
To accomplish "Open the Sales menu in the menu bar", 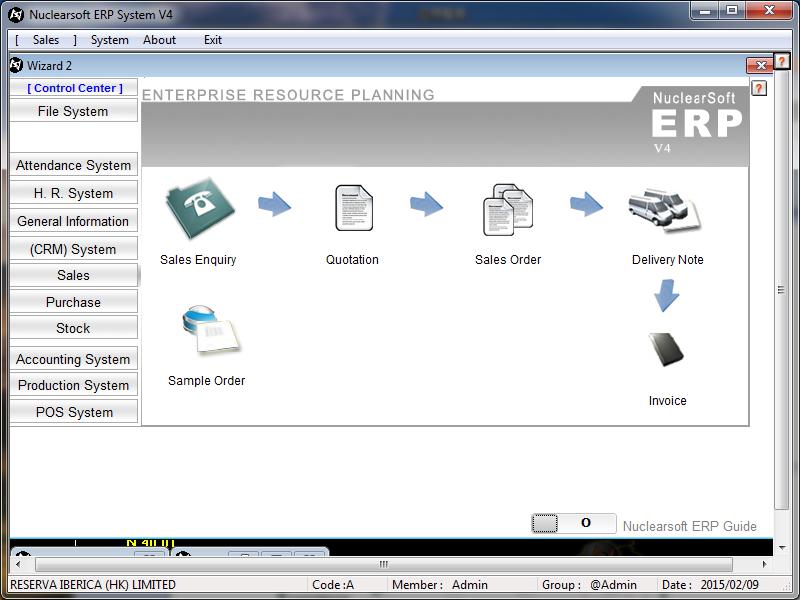I will click(x=46, y=40).
